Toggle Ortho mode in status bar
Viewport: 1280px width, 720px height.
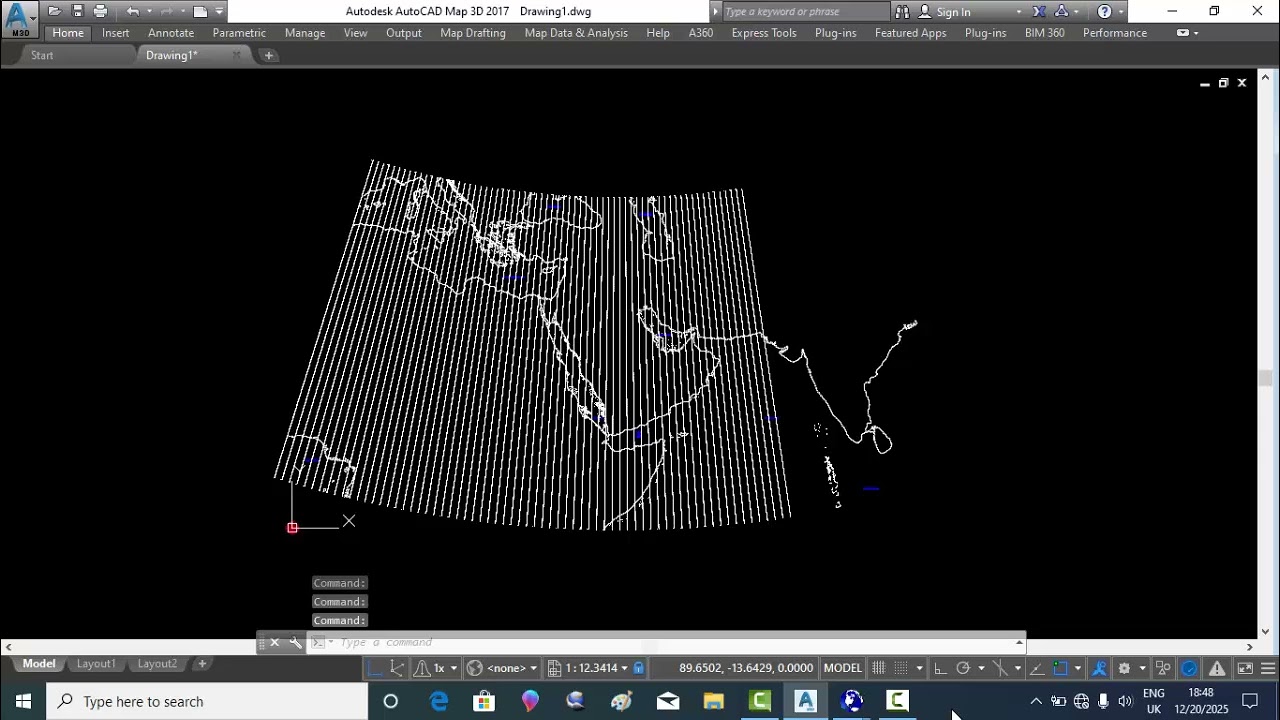[x=940, y=668]
